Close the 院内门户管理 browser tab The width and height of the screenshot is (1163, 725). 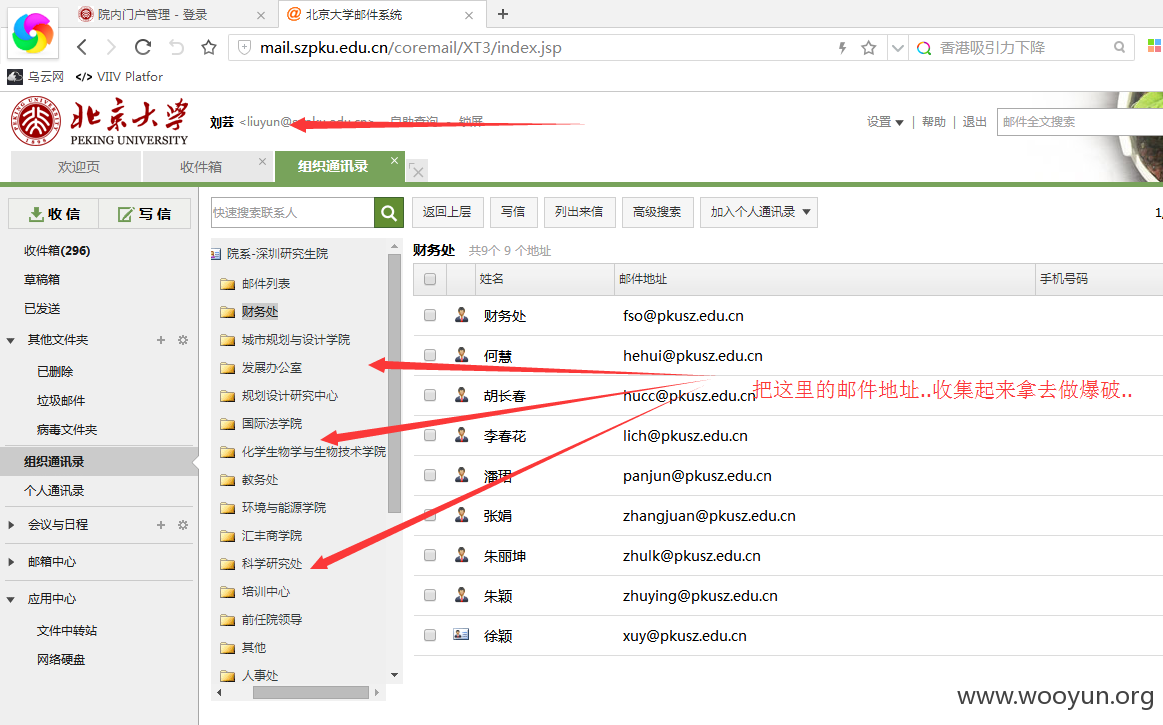click(260, 15)
